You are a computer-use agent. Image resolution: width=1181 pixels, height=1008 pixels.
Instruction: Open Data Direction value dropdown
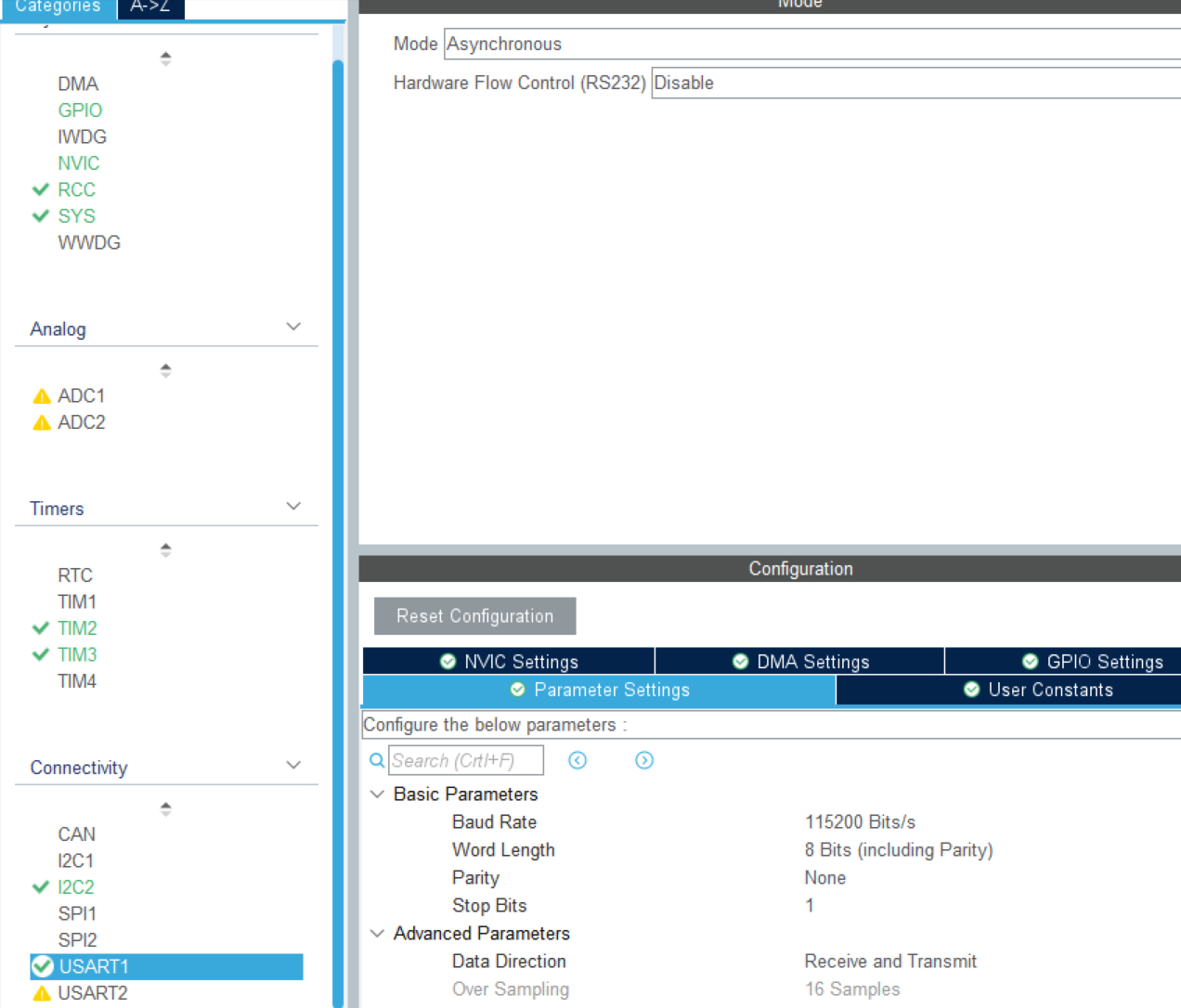(890, 962)
